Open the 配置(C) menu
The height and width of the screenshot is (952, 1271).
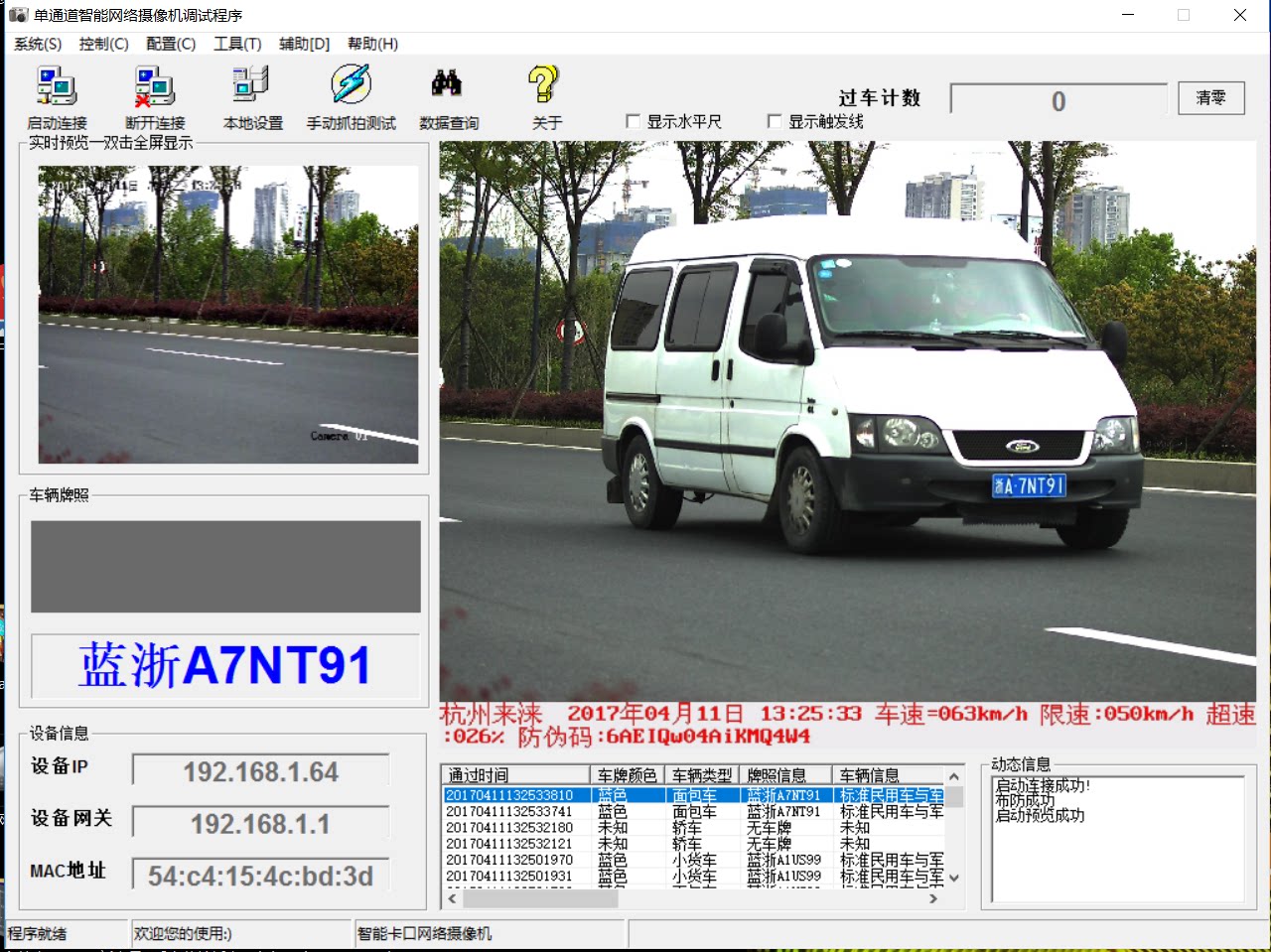(171, 44)
